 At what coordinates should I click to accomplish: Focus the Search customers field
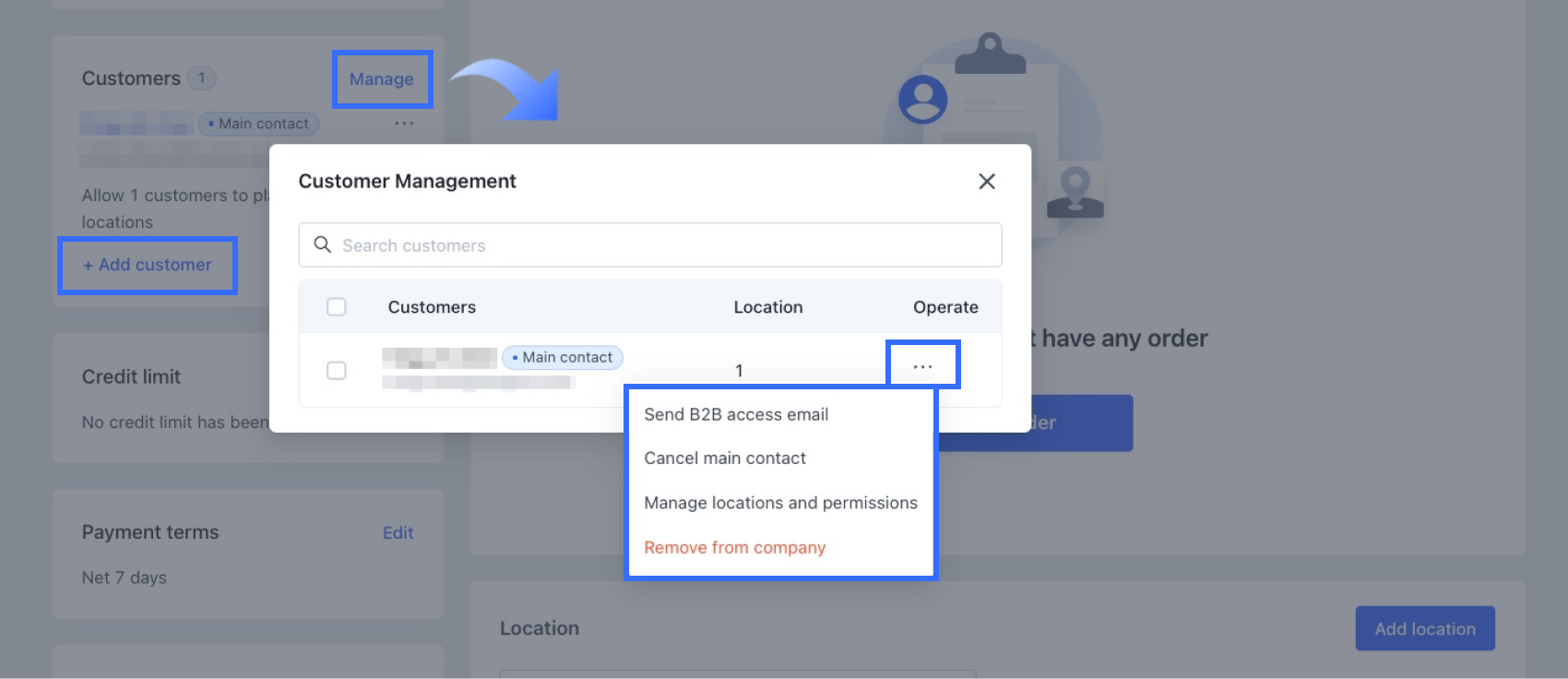click(650, 245)
